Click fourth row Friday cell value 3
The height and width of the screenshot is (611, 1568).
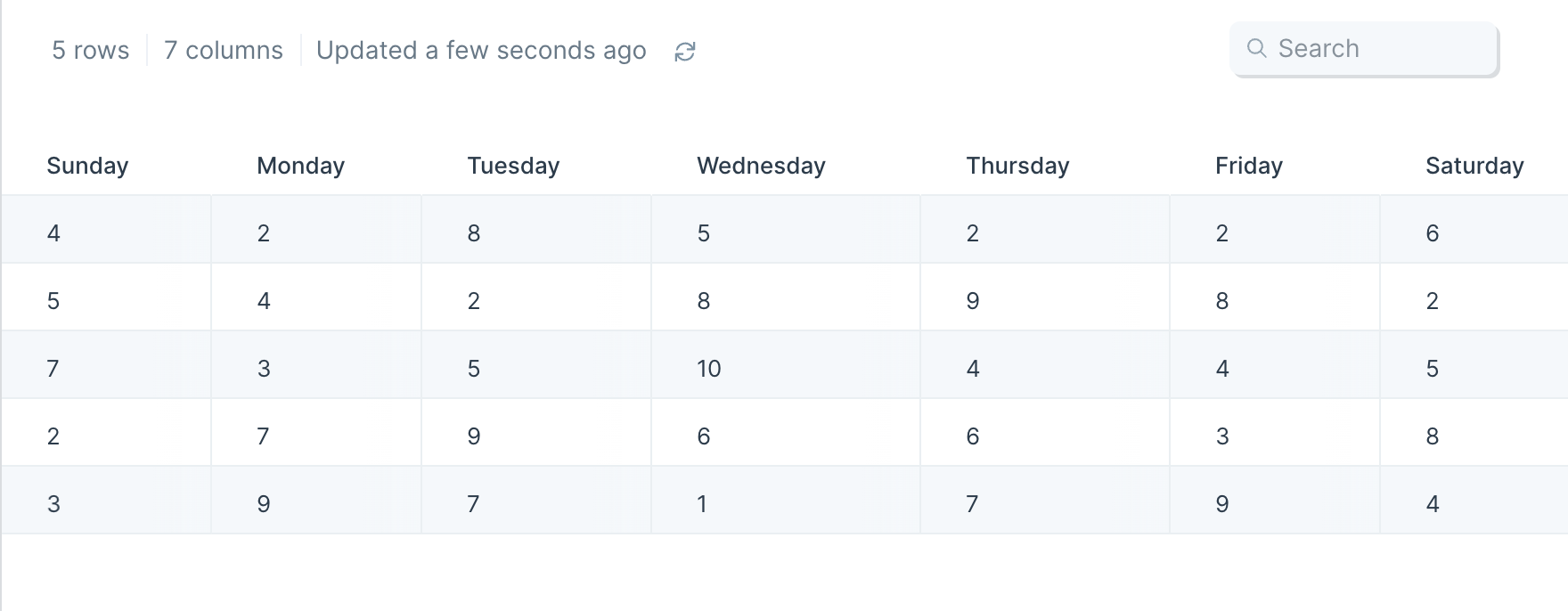tap(1222, 436)
